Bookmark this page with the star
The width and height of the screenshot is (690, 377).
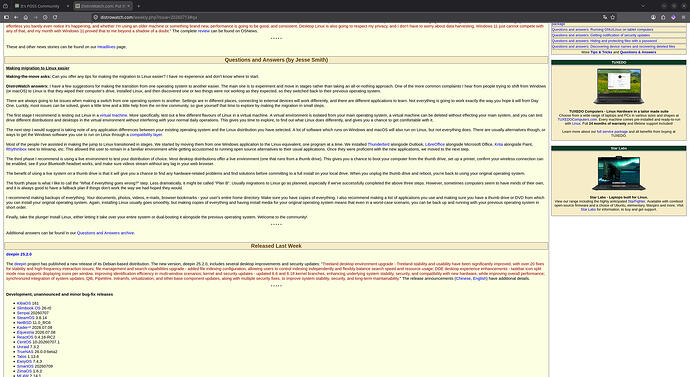pos(613,17)
